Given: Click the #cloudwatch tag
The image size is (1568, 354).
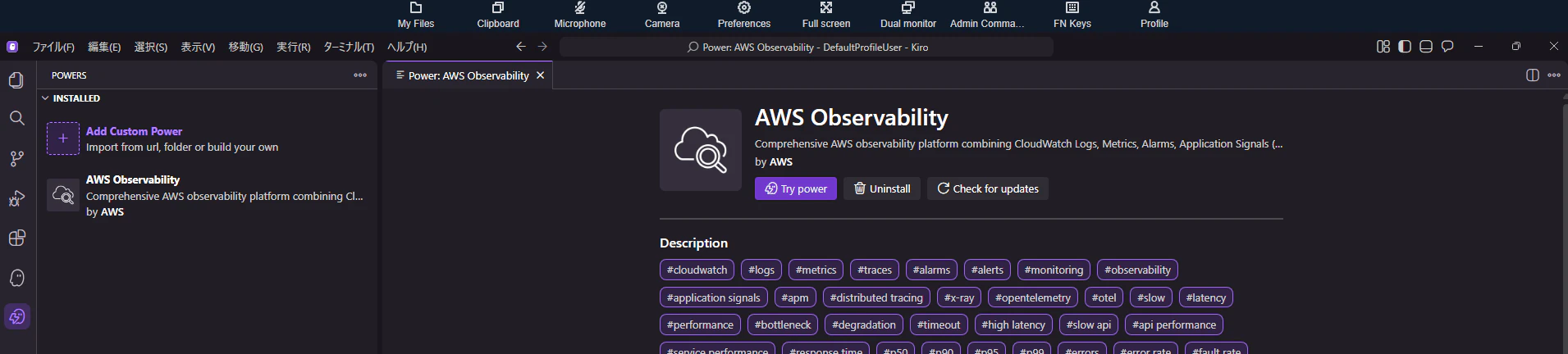Looking at the screenshot, I should 697,270.
